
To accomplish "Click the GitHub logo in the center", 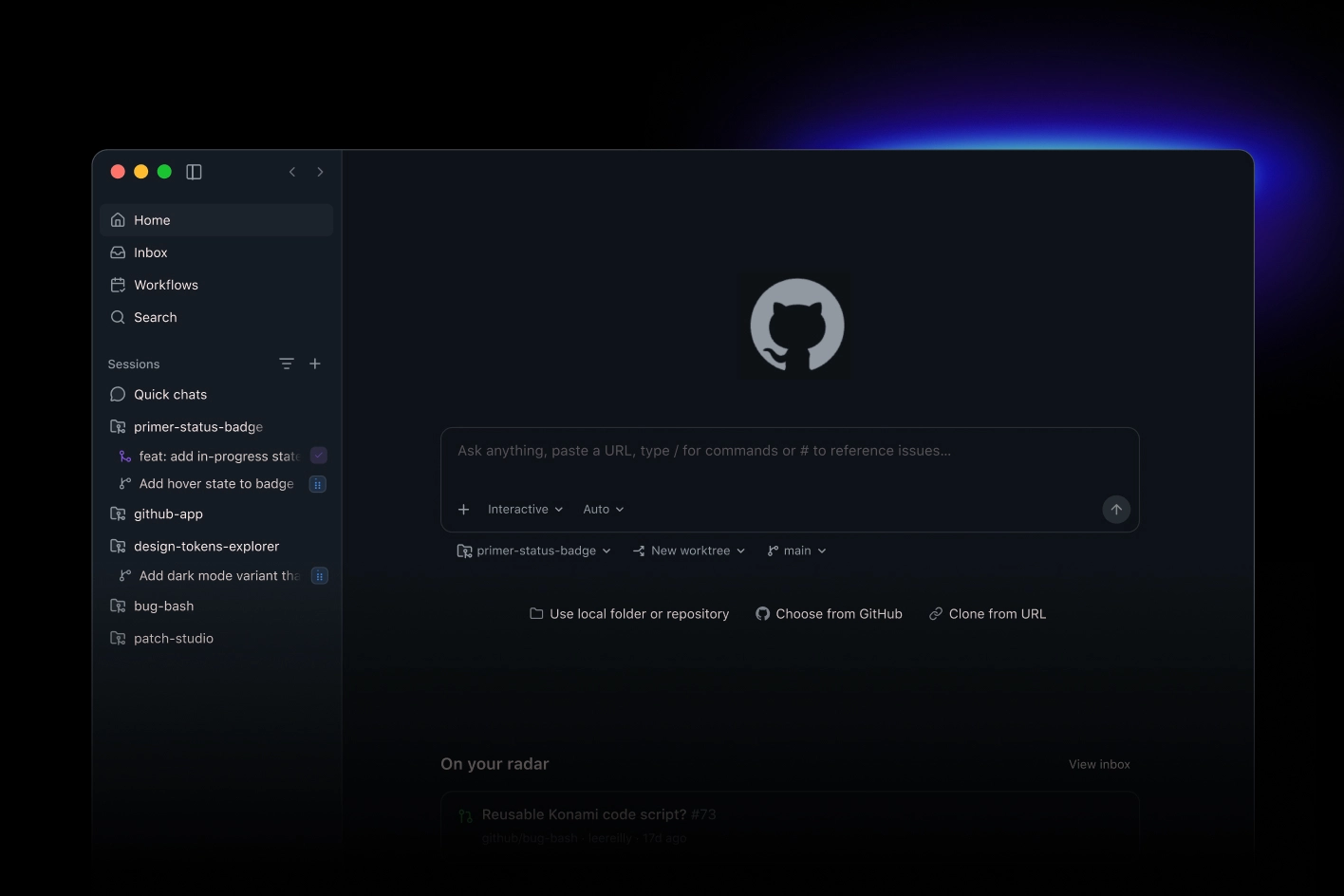I will [796, 326].
